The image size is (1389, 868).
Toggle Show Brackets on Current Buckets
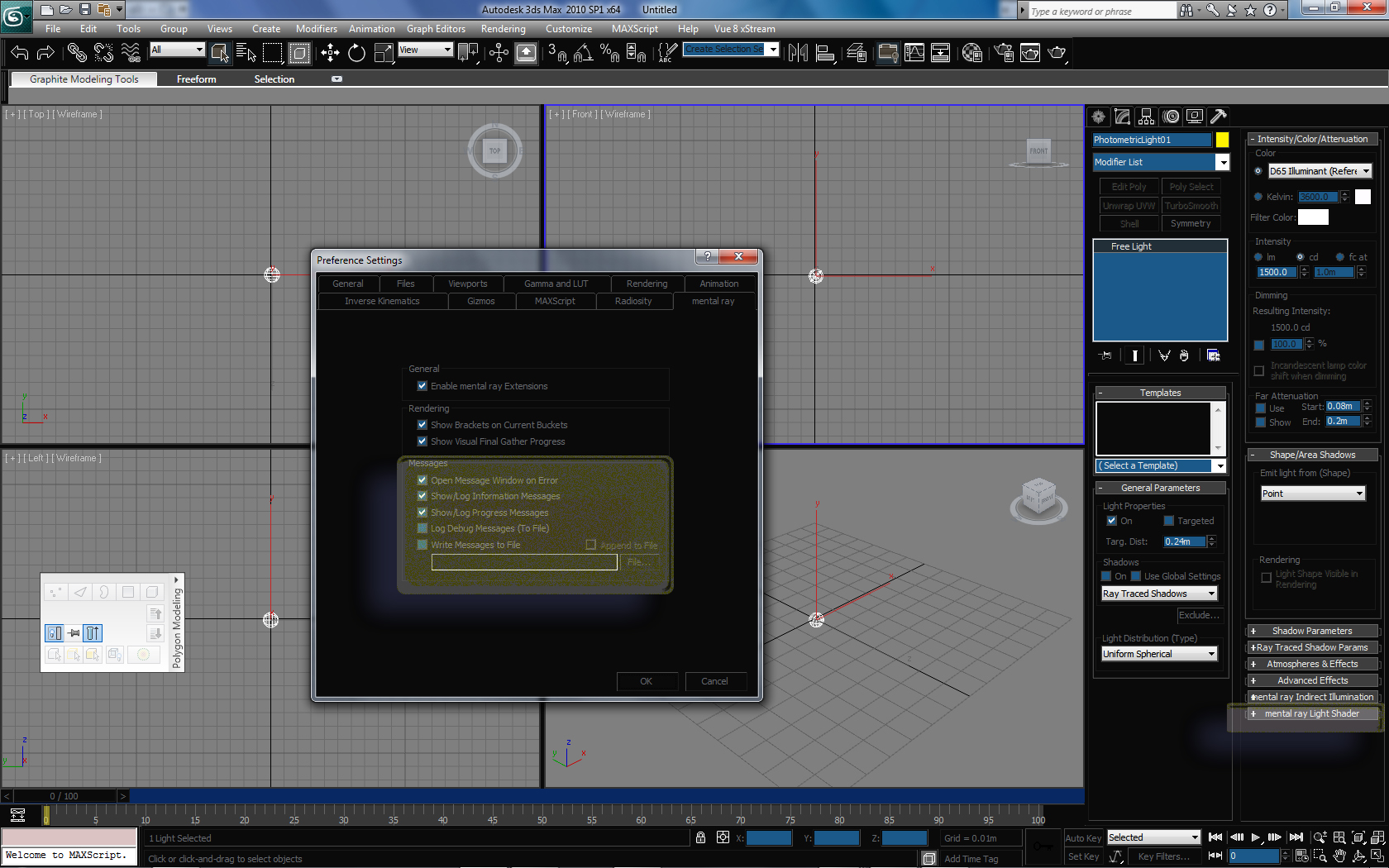[422, 425]
